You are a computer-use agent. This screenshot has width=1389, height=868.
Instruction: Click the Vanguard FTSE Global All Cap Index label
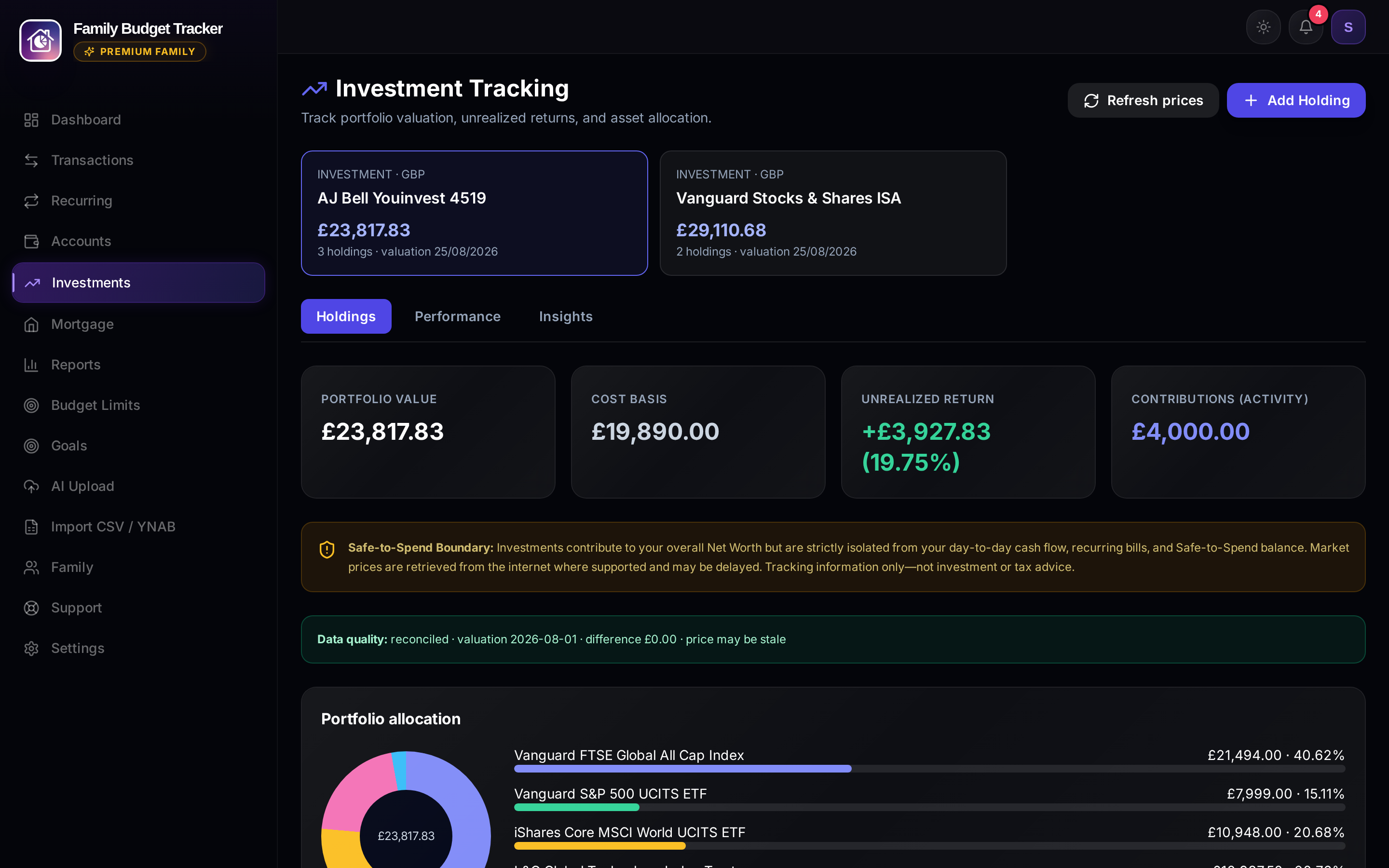click(628, 755)
